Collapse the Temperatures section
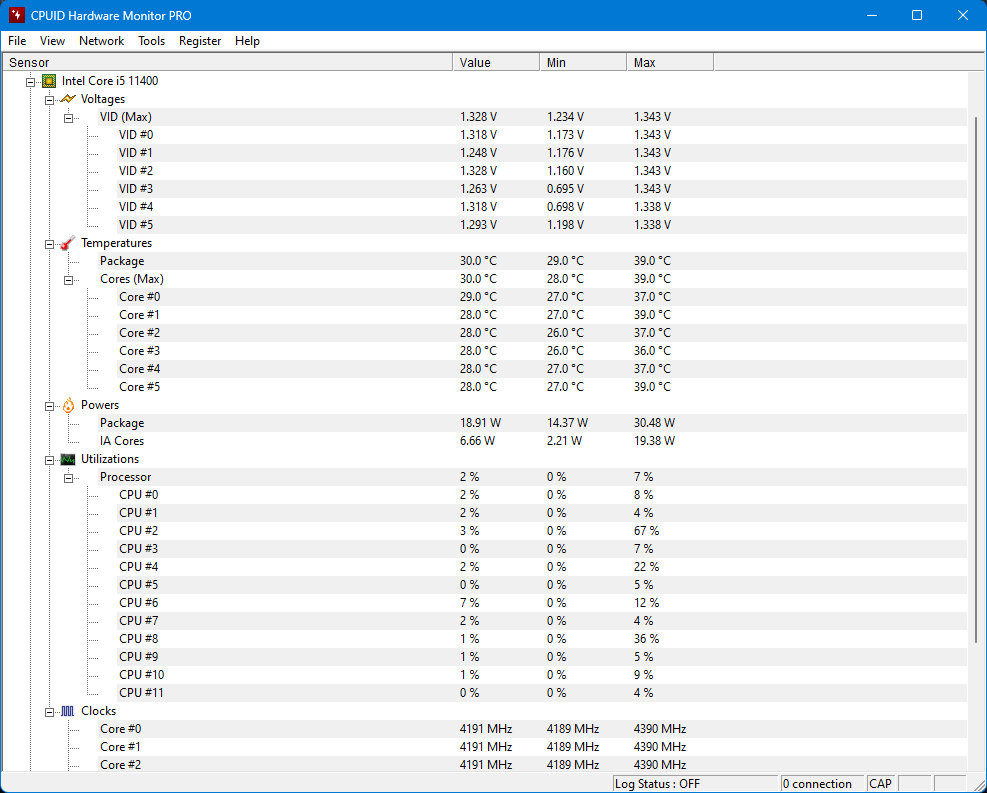987x793 pixels. (x=49, y=244)
